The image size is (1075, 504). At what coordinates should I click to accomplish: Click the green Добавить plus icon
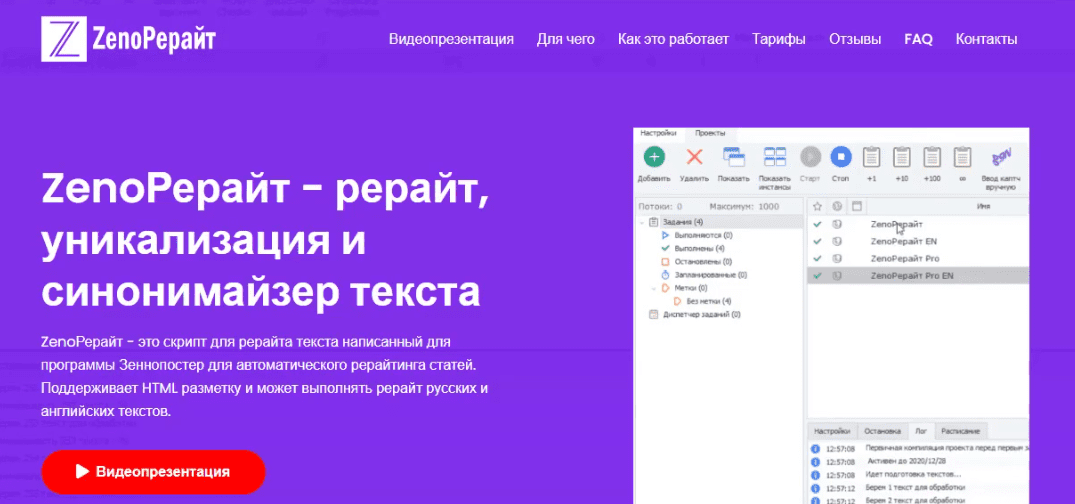tap(653, 157)
